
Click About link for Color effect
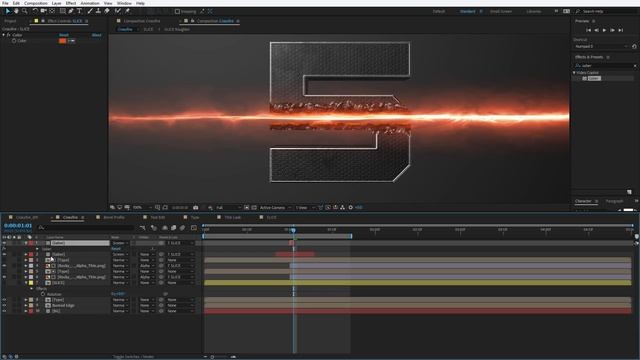tap(97, 35)
